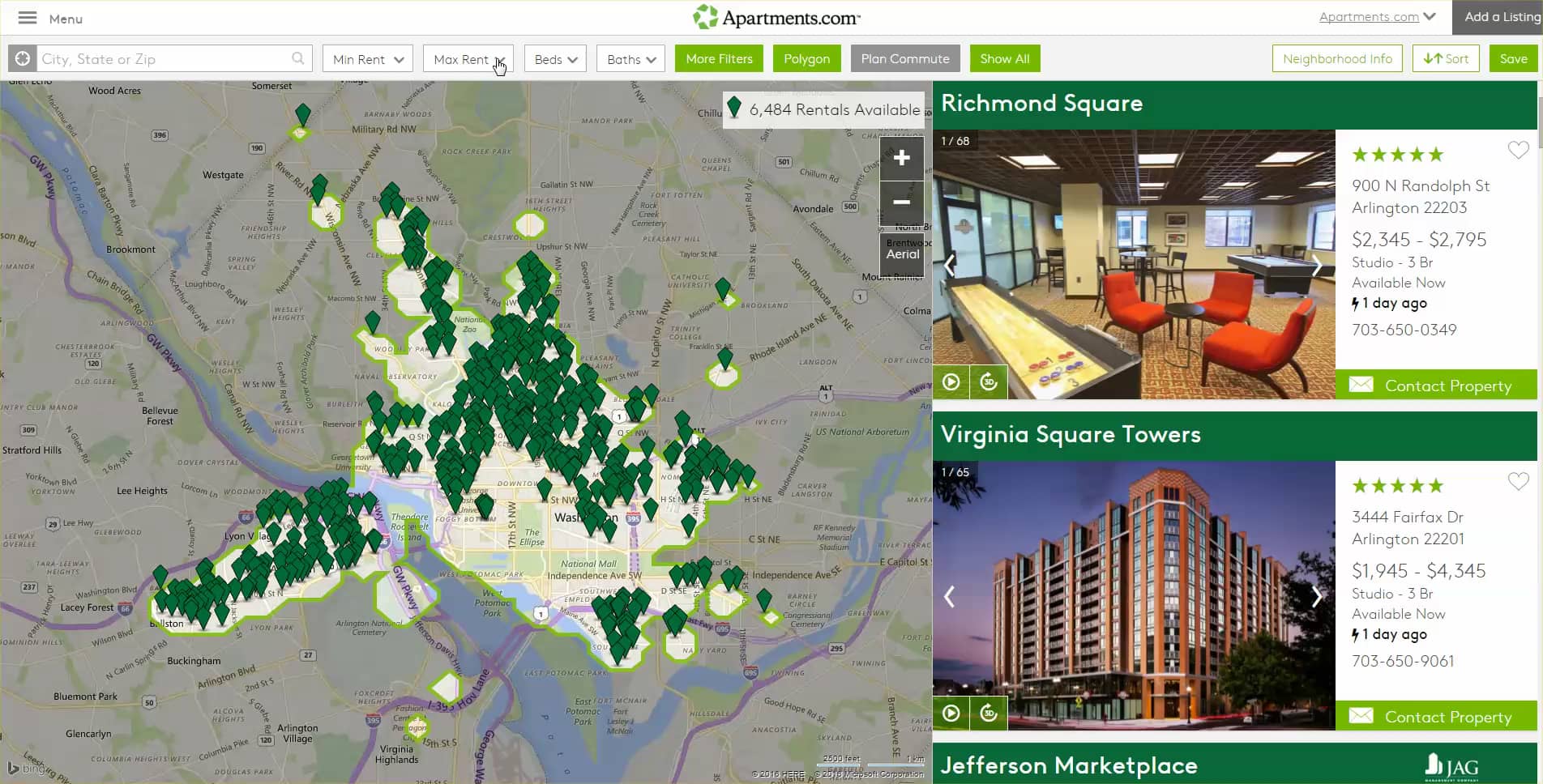The width and height of the screenshot is (1543, 784).
Task: Click the map pin near Military Rd NW
Action: (x=302, y=115)
